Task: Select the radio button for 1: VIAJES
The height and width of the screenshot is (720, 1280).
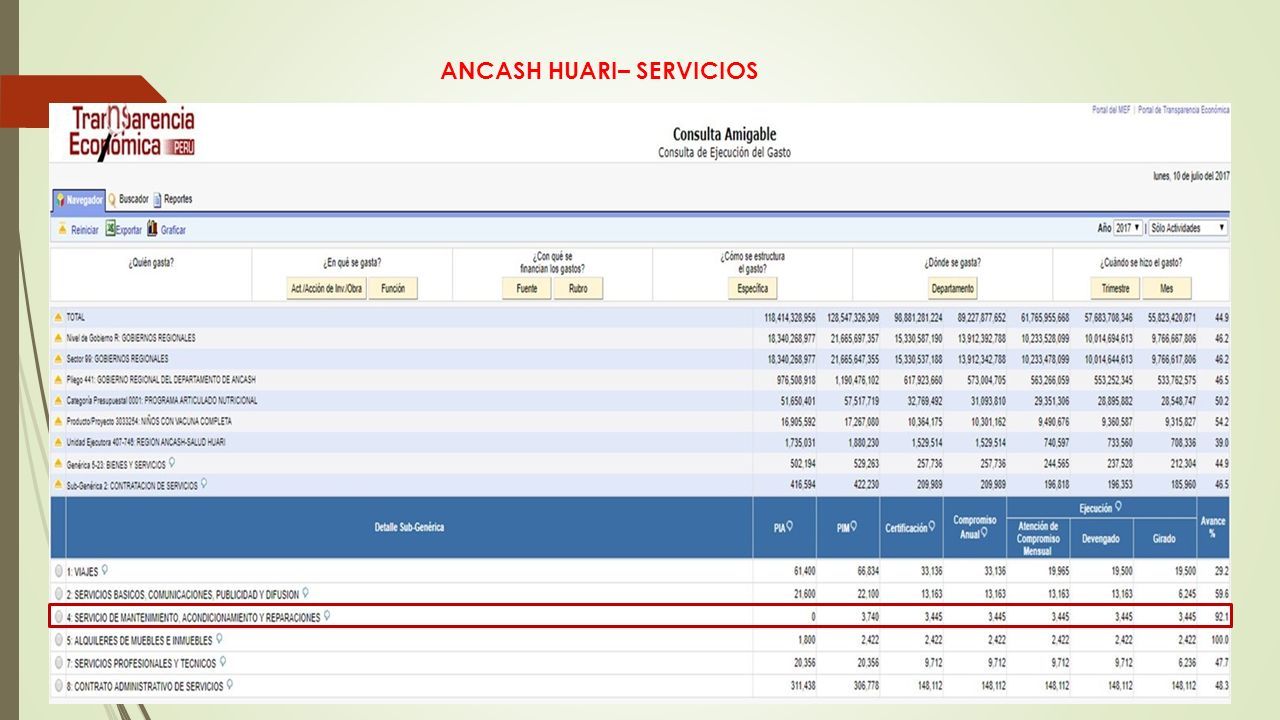Action: [x=59, y=572]
